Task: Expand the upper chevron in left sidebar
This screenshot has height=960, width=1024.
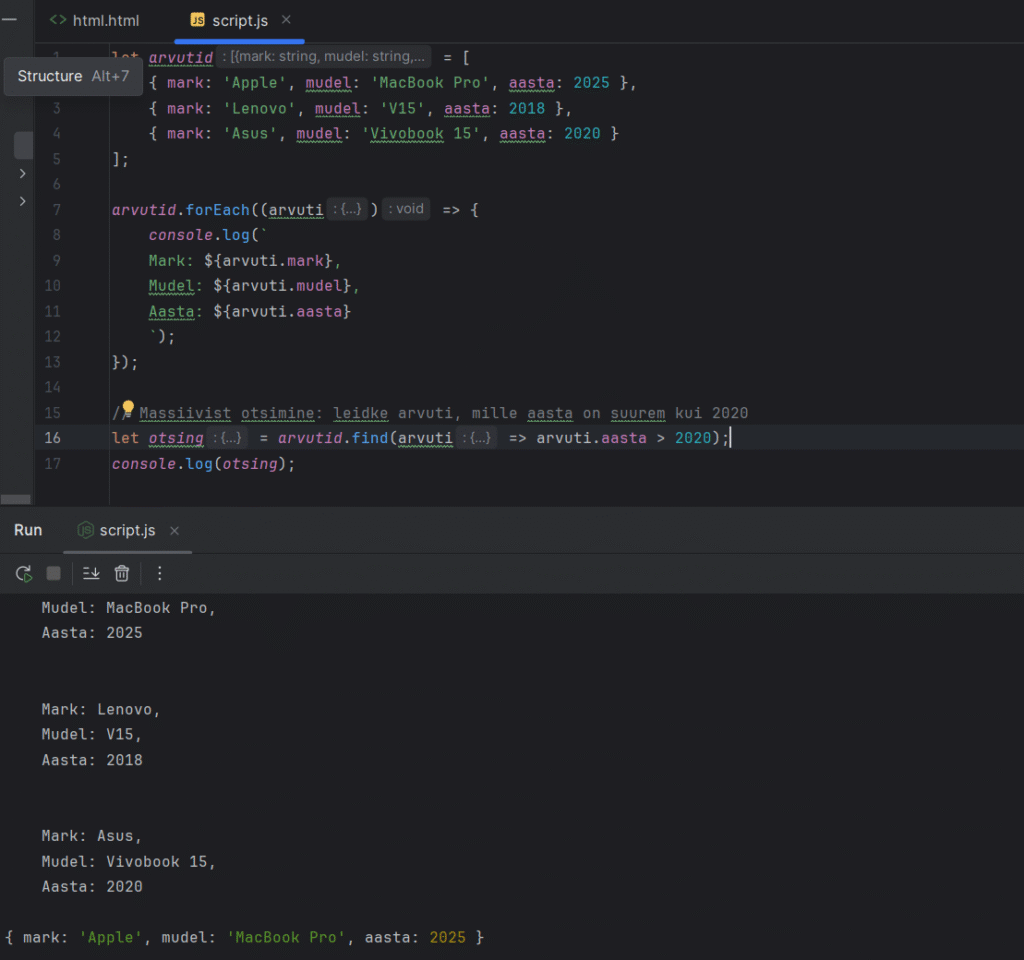Action: point(22,174)
